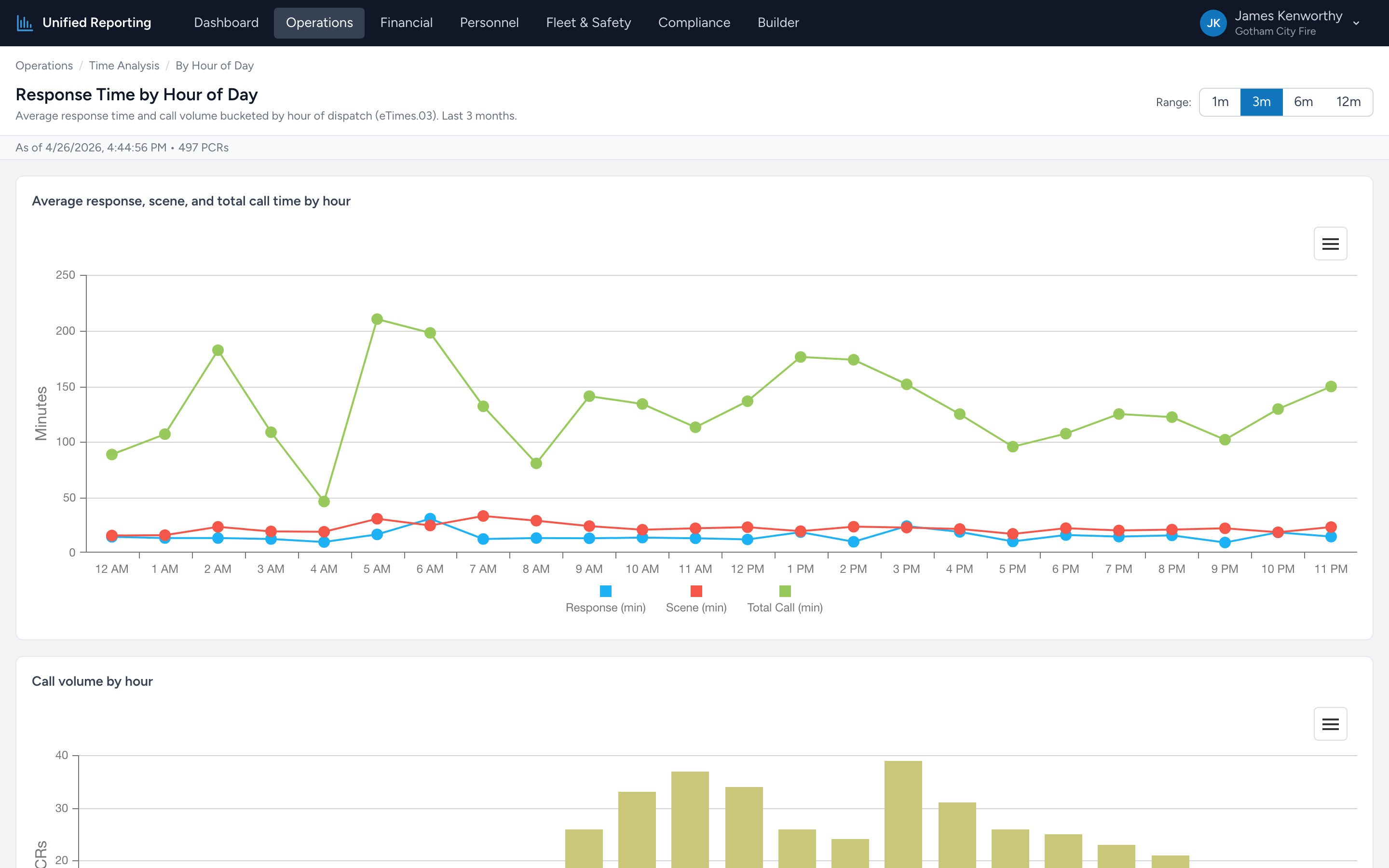Image resolution: width=1389 pixels, height=868 pixels.
Task: Open the Call volume chart's hamburger menu
Action: 1330,724
